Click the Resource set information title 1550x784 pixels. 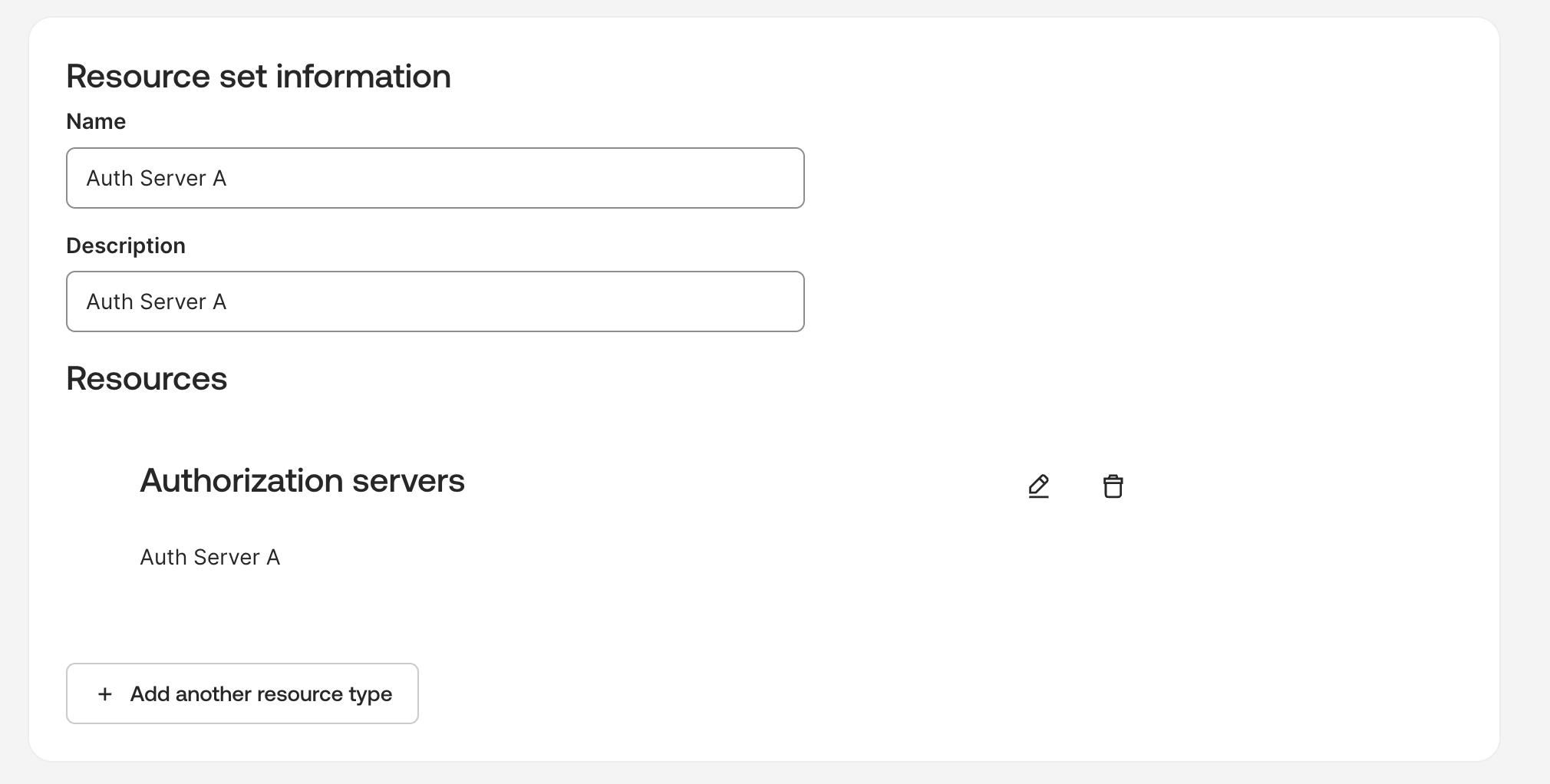[x=258, y=77]
